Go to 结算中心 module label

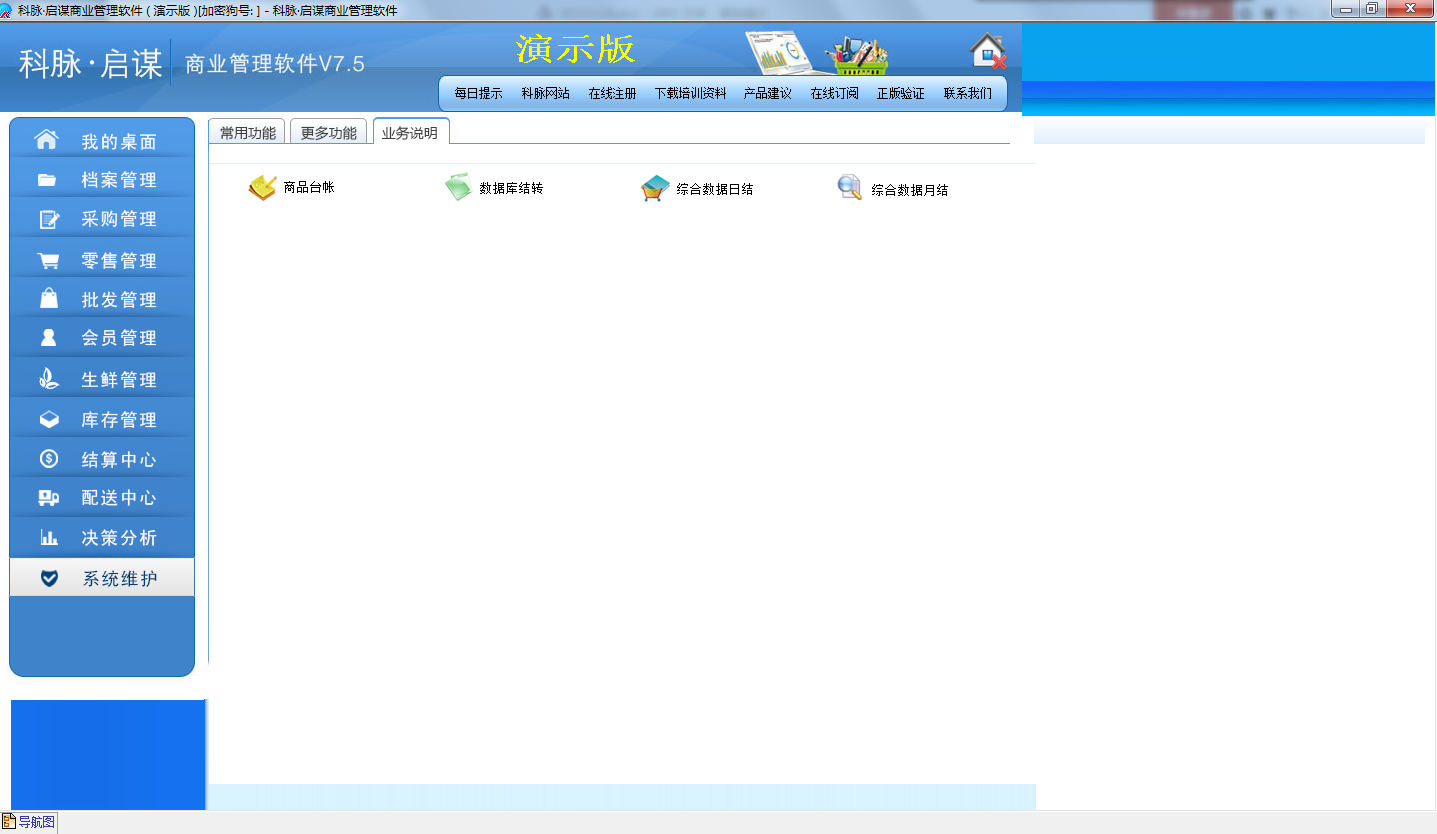coord(119,460)
